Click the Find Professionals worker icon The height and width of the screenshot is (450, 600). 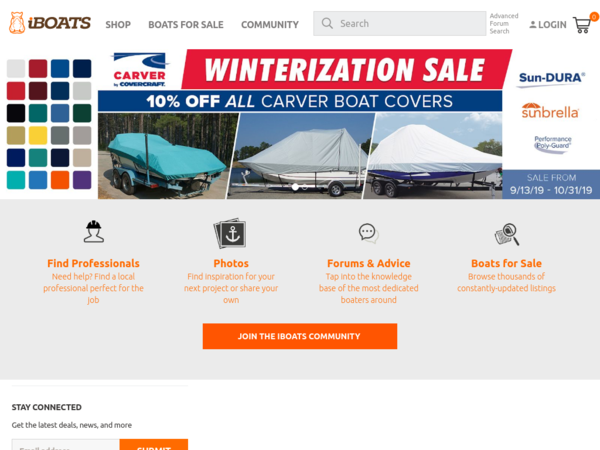[94, 232]
